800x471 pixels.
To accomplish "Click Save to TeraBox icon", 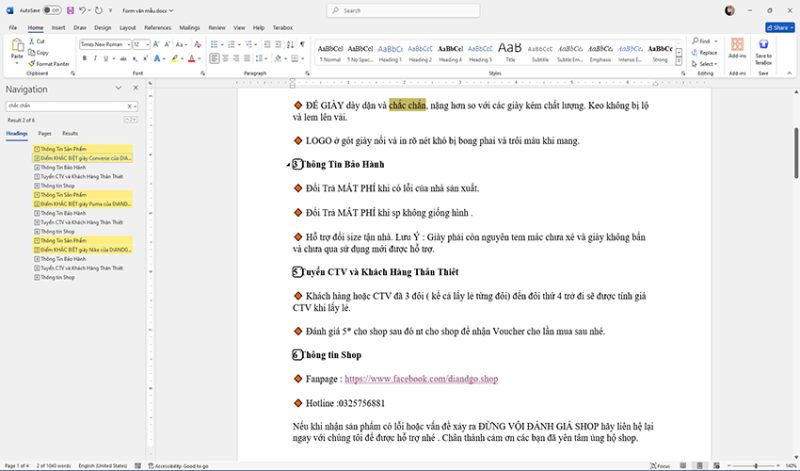I will tap(763, 52).
